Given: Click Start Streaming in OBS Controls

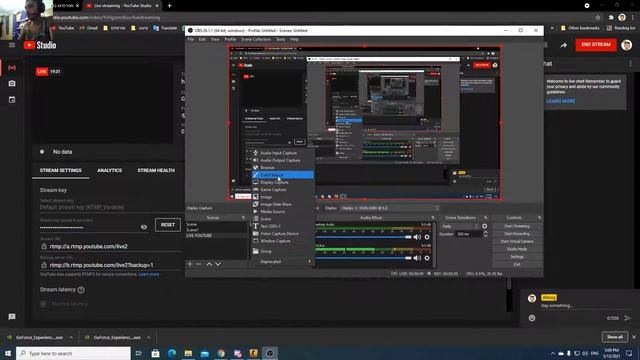Looking at the screenshot, I should click(517, 226).
